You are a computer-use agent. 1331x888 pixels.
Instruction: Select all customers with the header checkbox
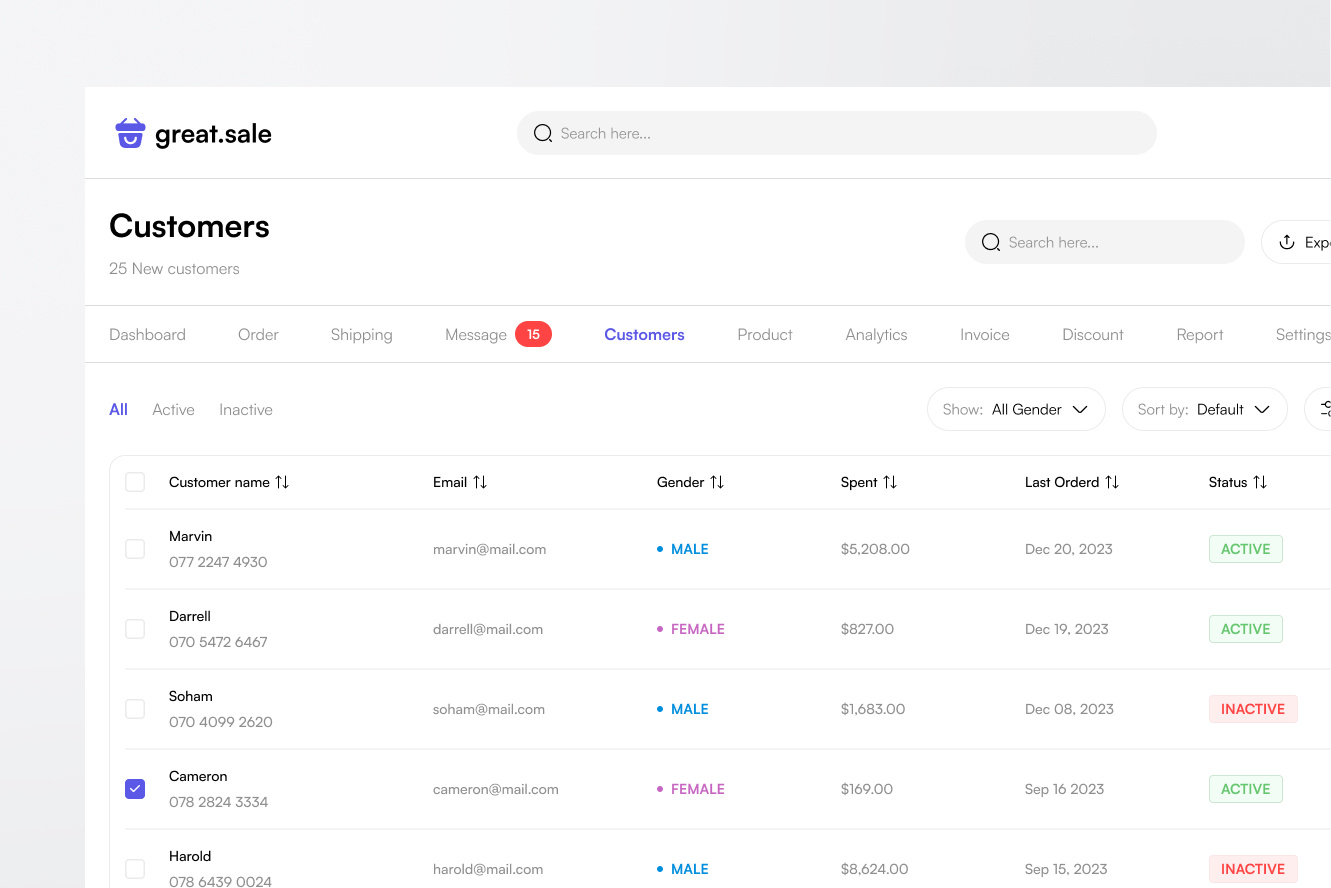pos(135,482)
